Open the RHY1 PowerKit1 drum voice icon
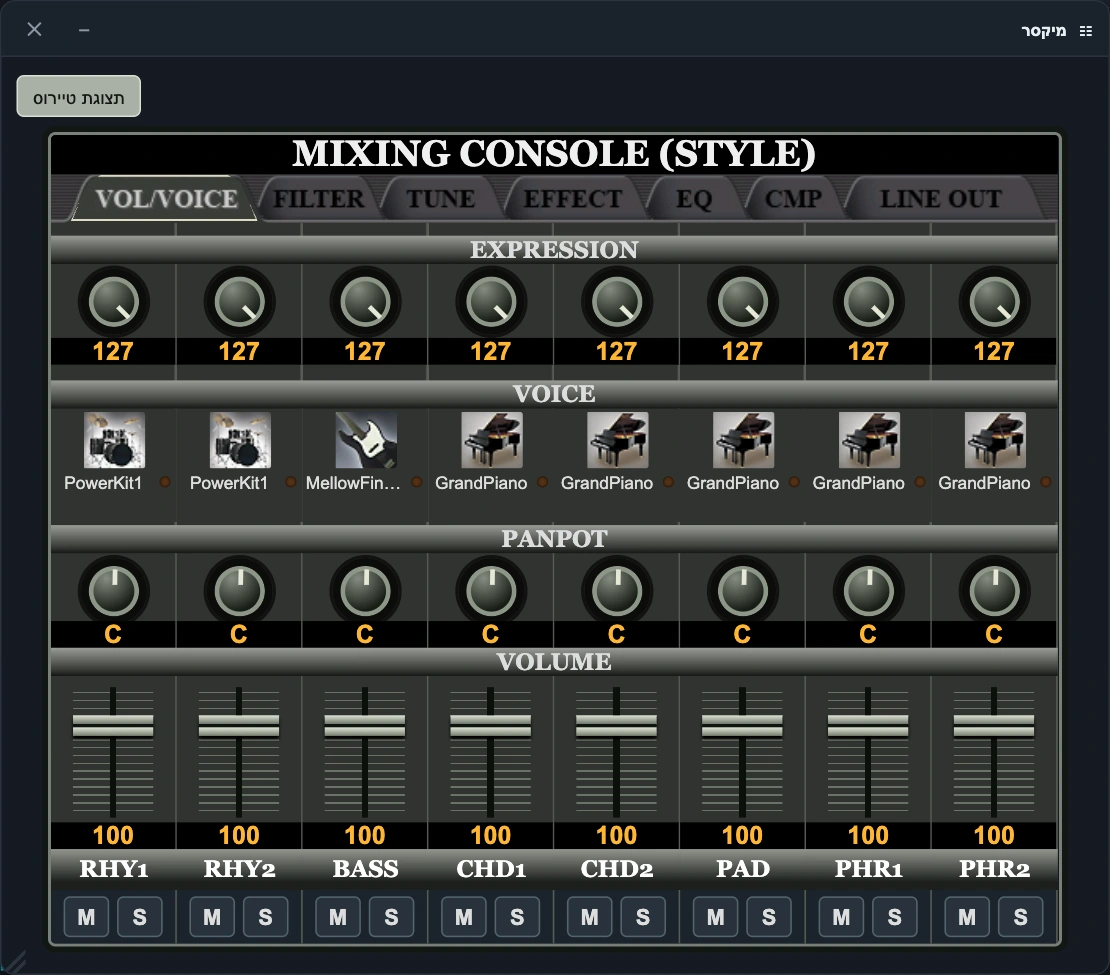This screenshot has height=975, width=1110. click(x=114, y=440)
